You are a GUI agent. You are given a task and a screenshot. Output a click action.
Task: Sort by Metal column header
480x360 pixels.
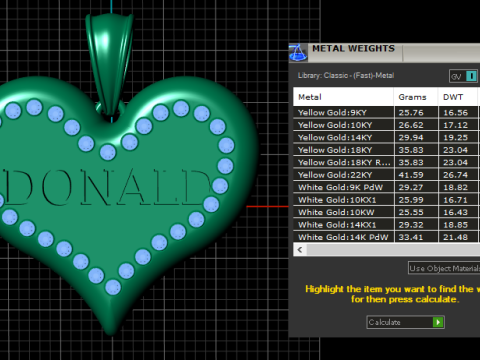click(x=343, y=97)
